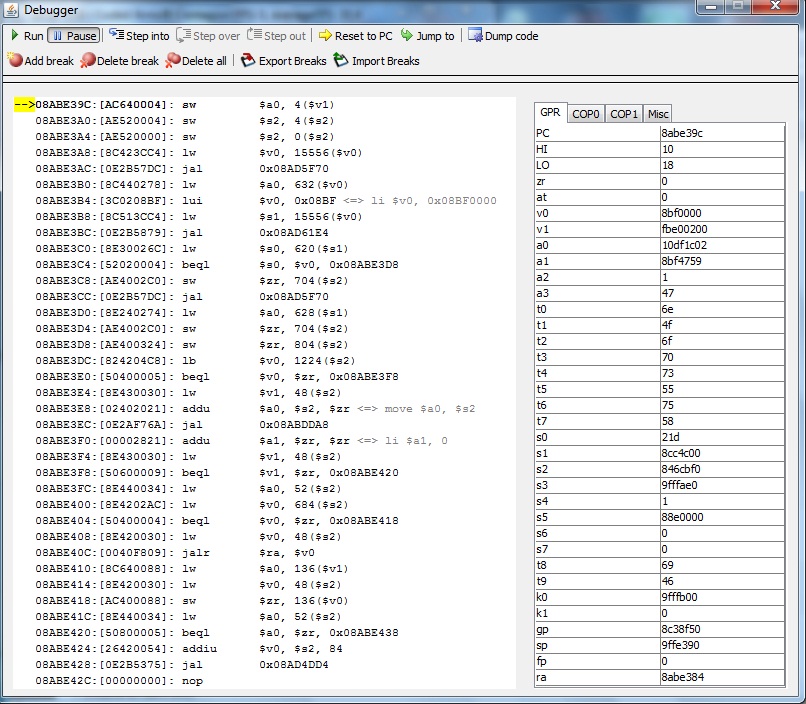Click the sp register value 9ffe390
Viewport: 806px width, 704px height.
click(721, 644)
